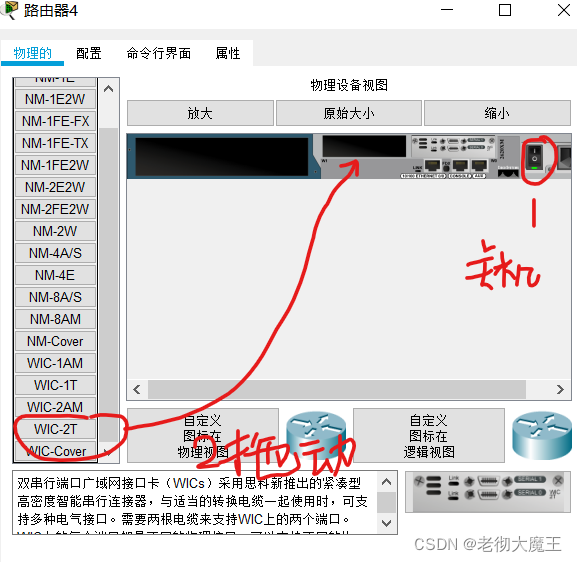Select the WIC-Cover module
The height and width of the screenshot is (562, 577).
[55, 451]
